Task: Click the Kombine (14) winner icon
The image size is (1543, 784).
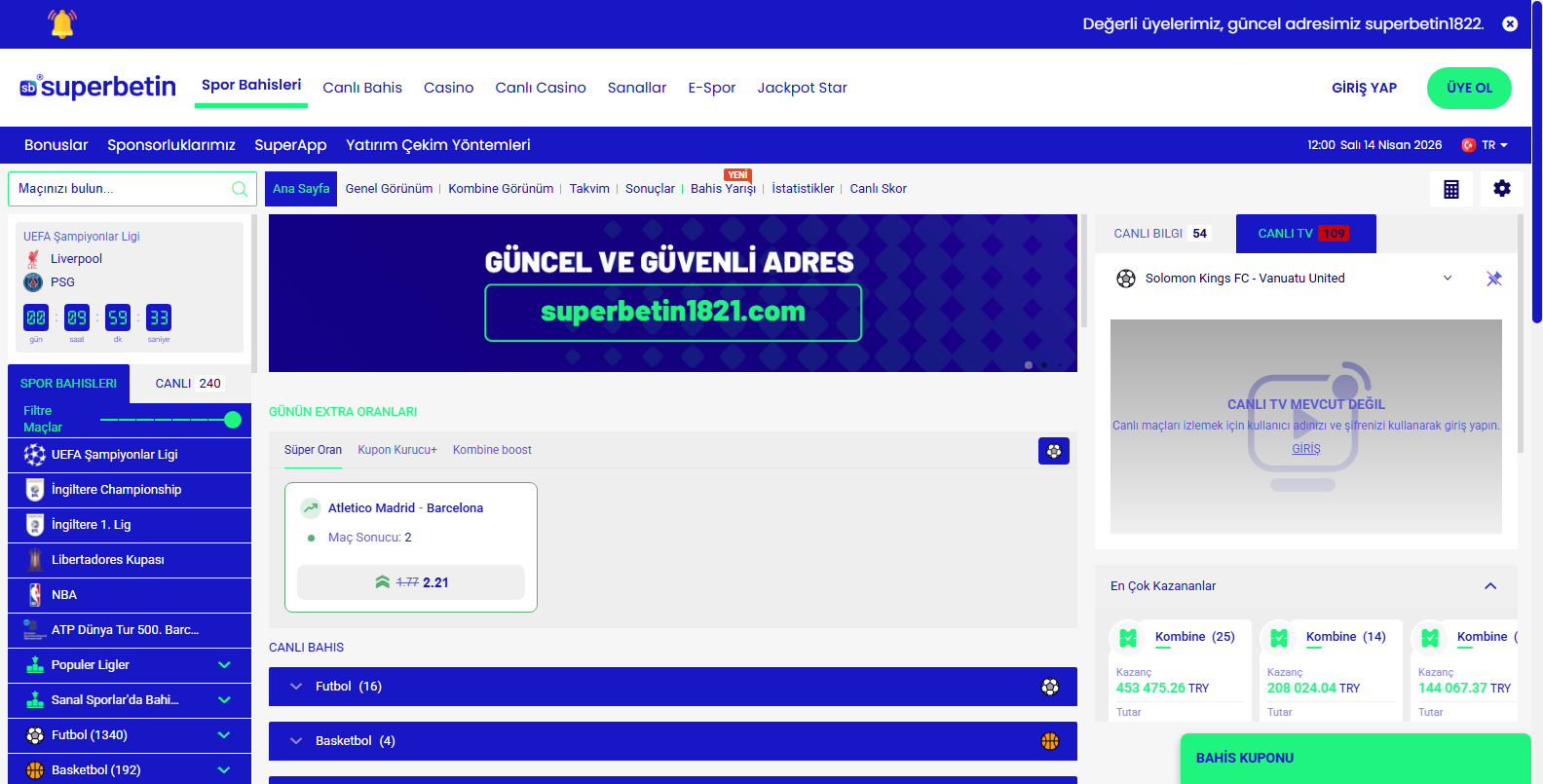Action: pyautogui.click(x=1279, y=638)
